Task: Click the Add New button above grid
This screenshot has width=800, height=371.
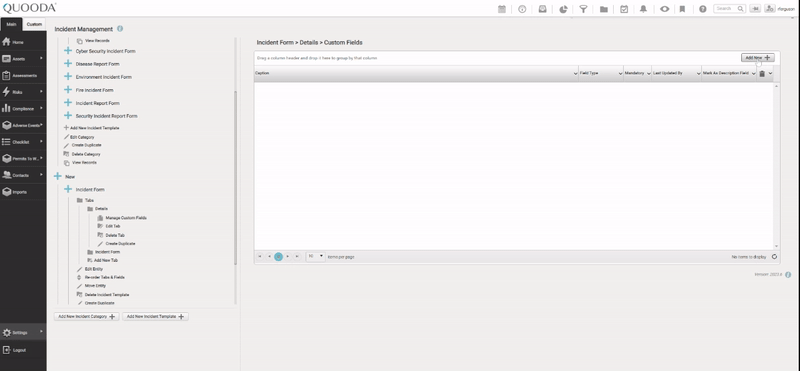Action: [x=758, y=58]
